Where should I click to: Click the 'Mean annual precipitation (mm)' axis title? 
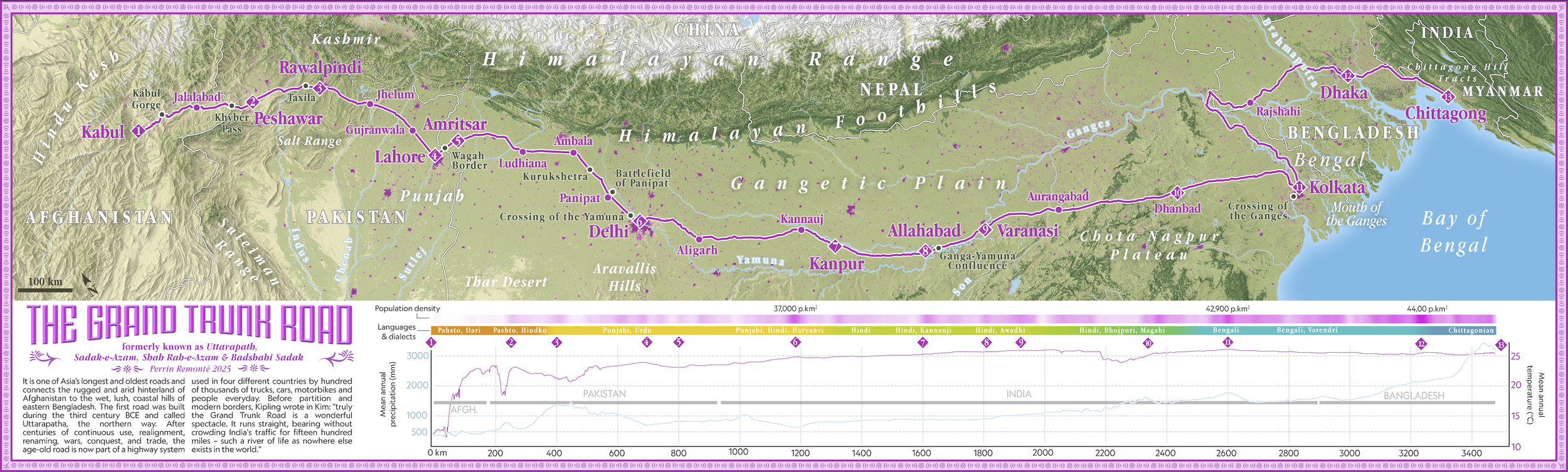[388, 394]
